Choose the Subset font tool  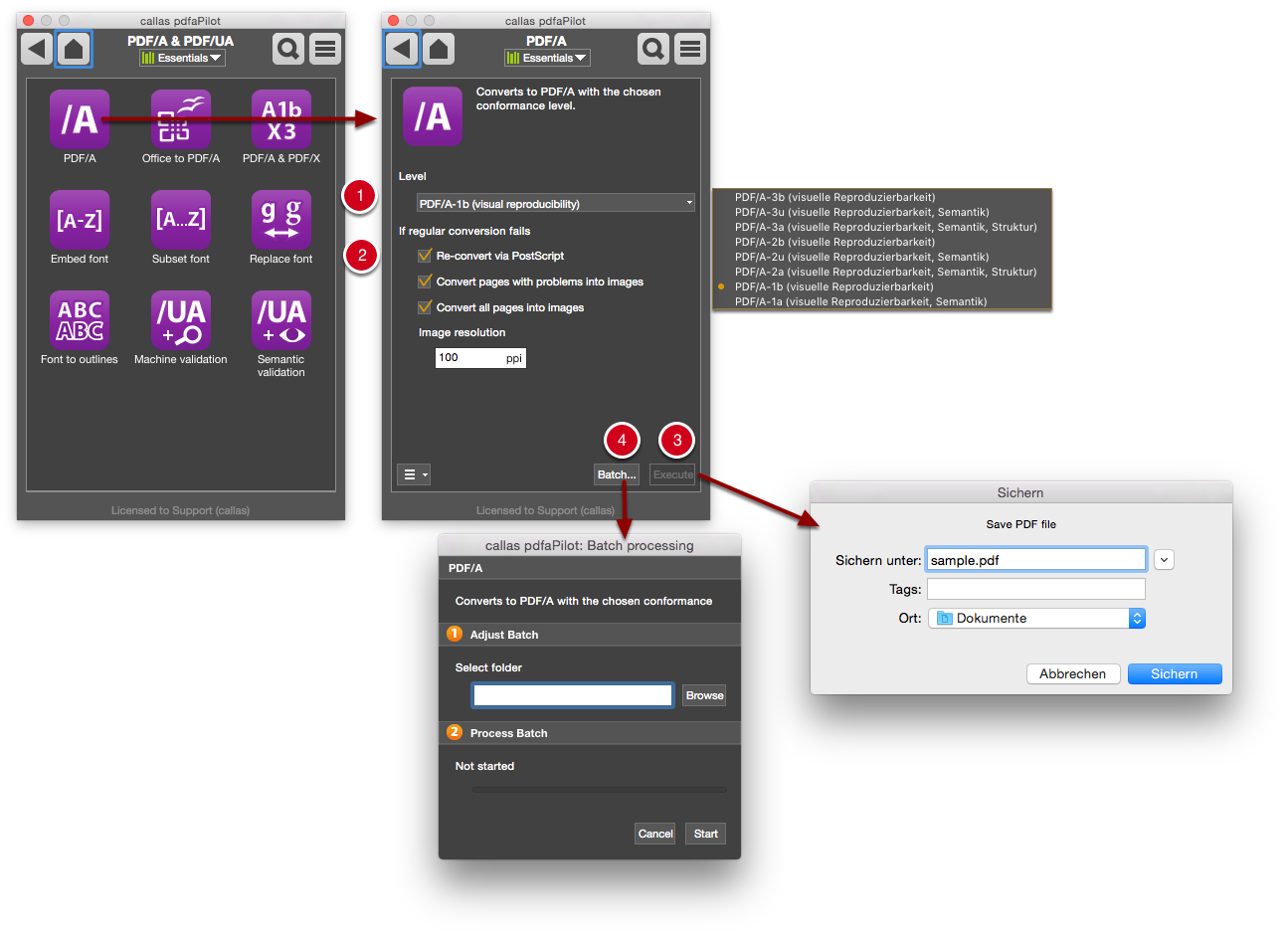point(181,220)
